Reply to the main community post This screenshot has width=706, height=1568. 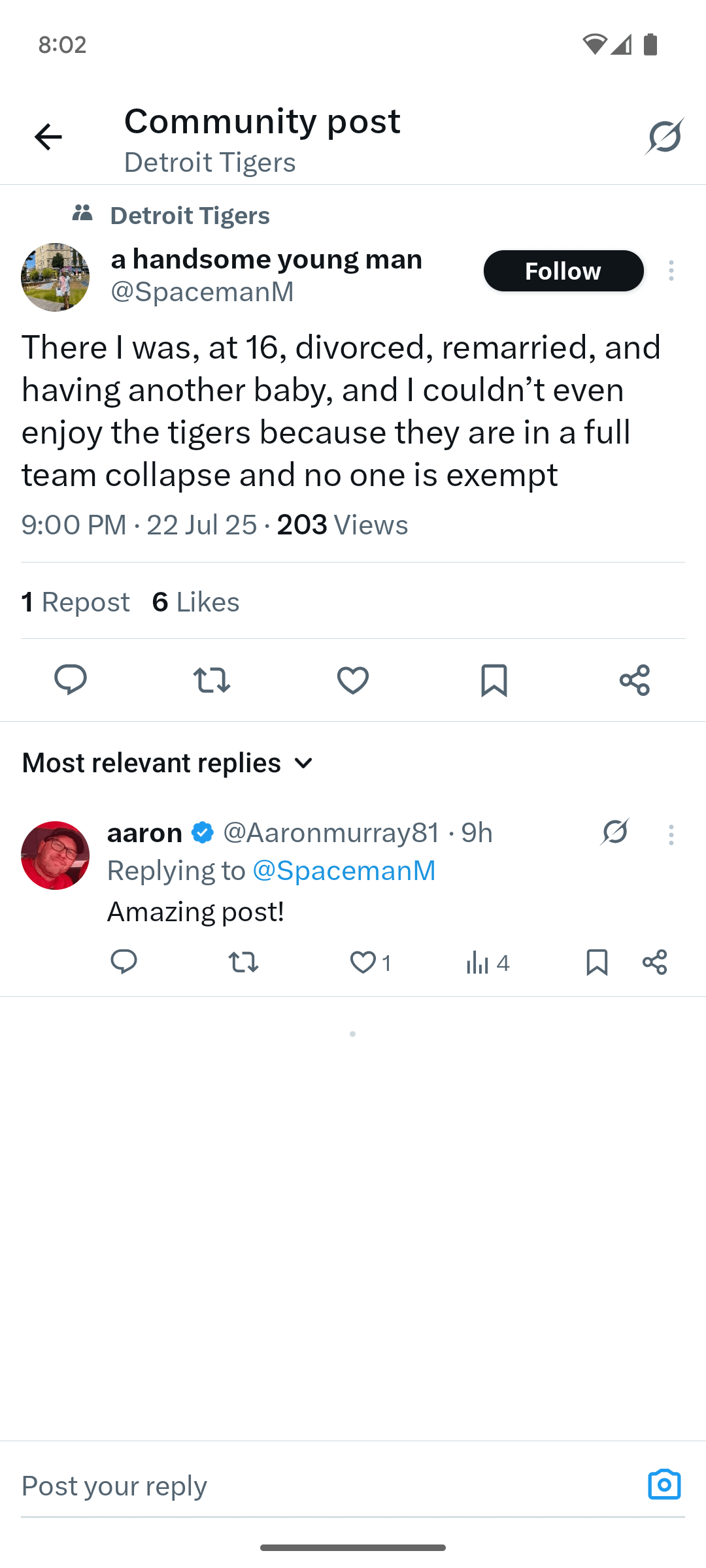point(71,679)
